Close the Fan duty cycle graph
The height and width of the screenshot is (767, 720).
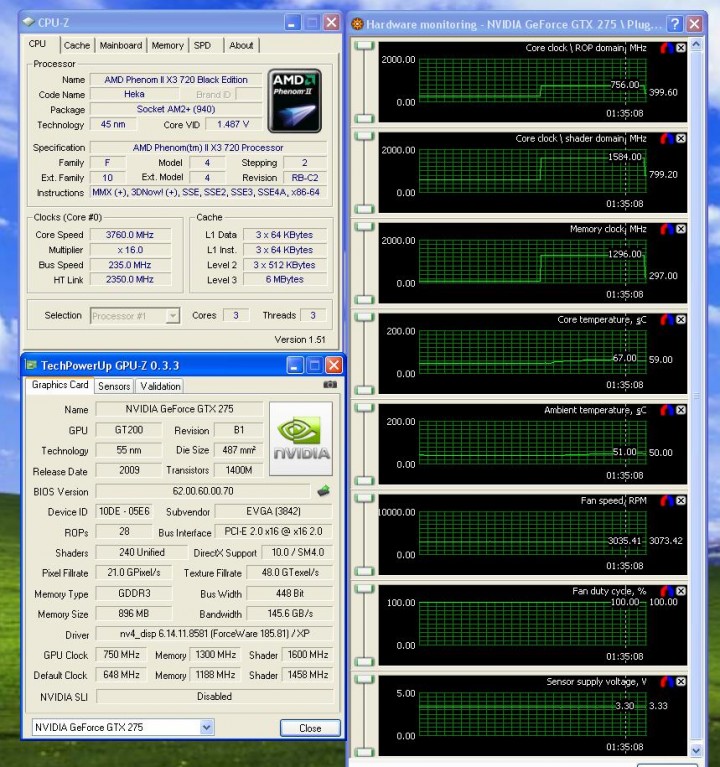681,591
